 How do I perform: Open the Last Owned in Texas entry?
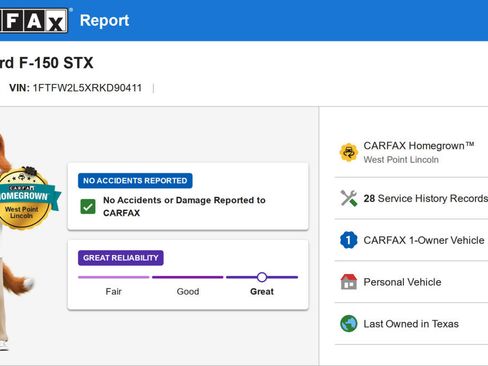pyautogui.click(x=411, y=324)
